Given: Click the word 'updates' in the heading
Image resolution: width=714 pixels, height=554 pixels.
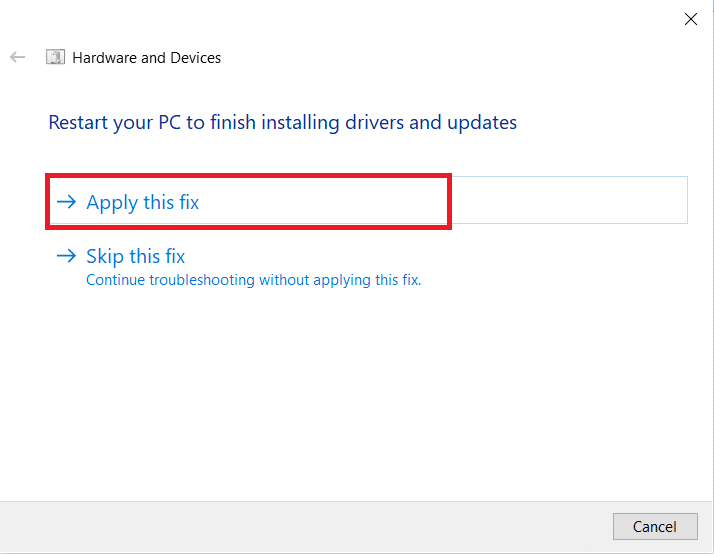Looking at the screenshot, I should [x=483, y=123].
